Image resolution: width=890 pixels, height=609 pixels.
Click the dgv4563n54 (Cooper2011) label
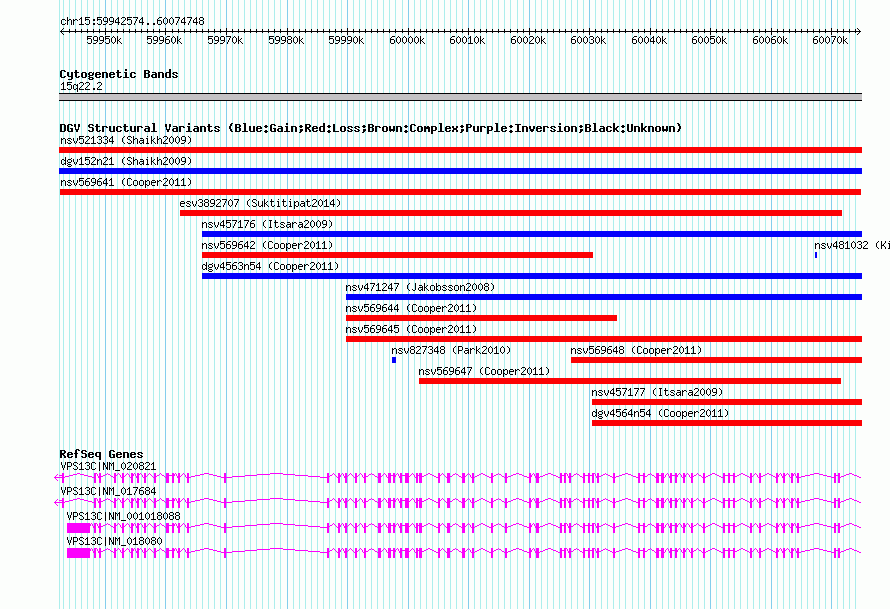270,266
